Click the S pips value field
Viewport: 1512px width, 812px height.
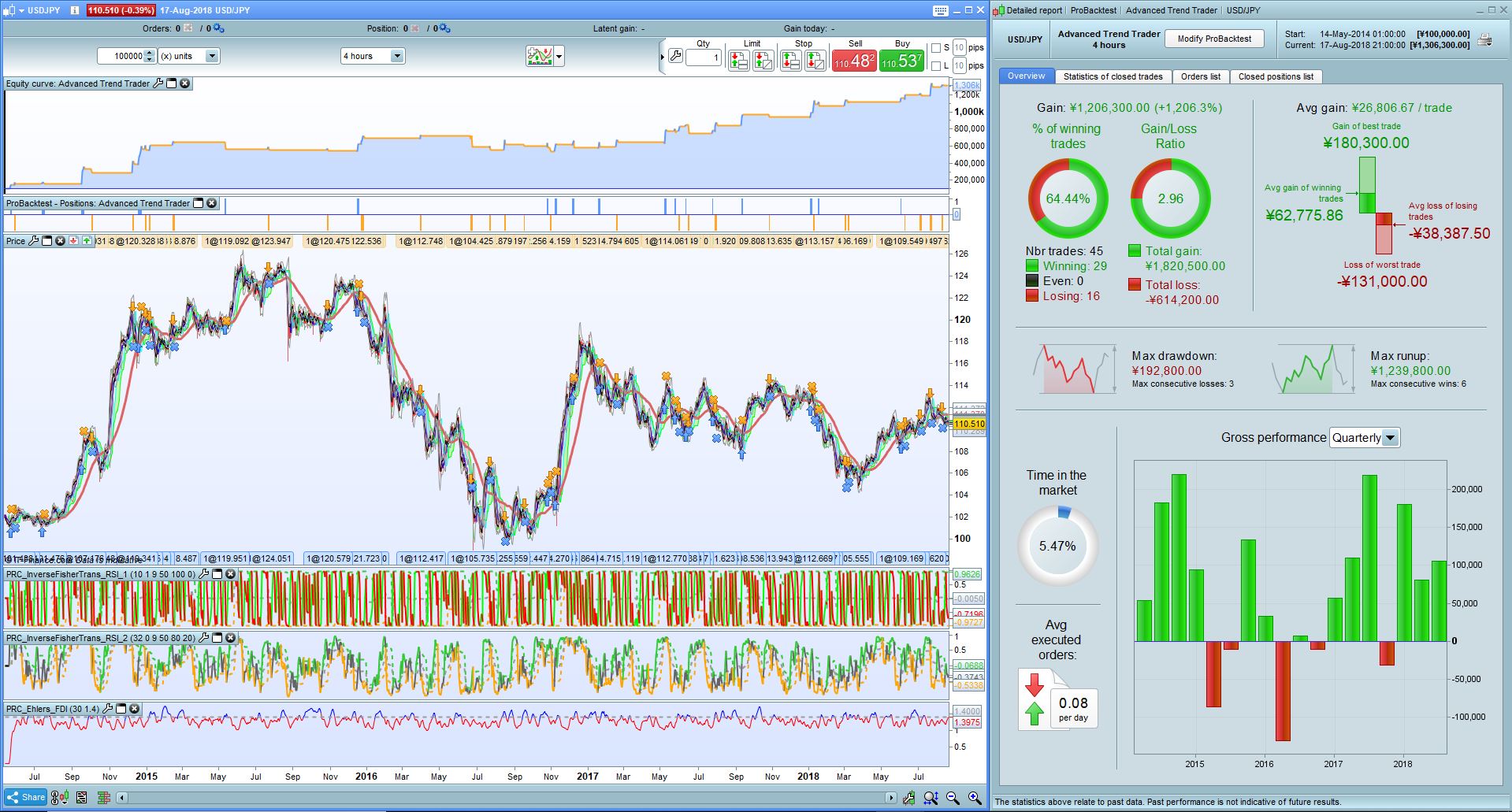coord(959,48)
